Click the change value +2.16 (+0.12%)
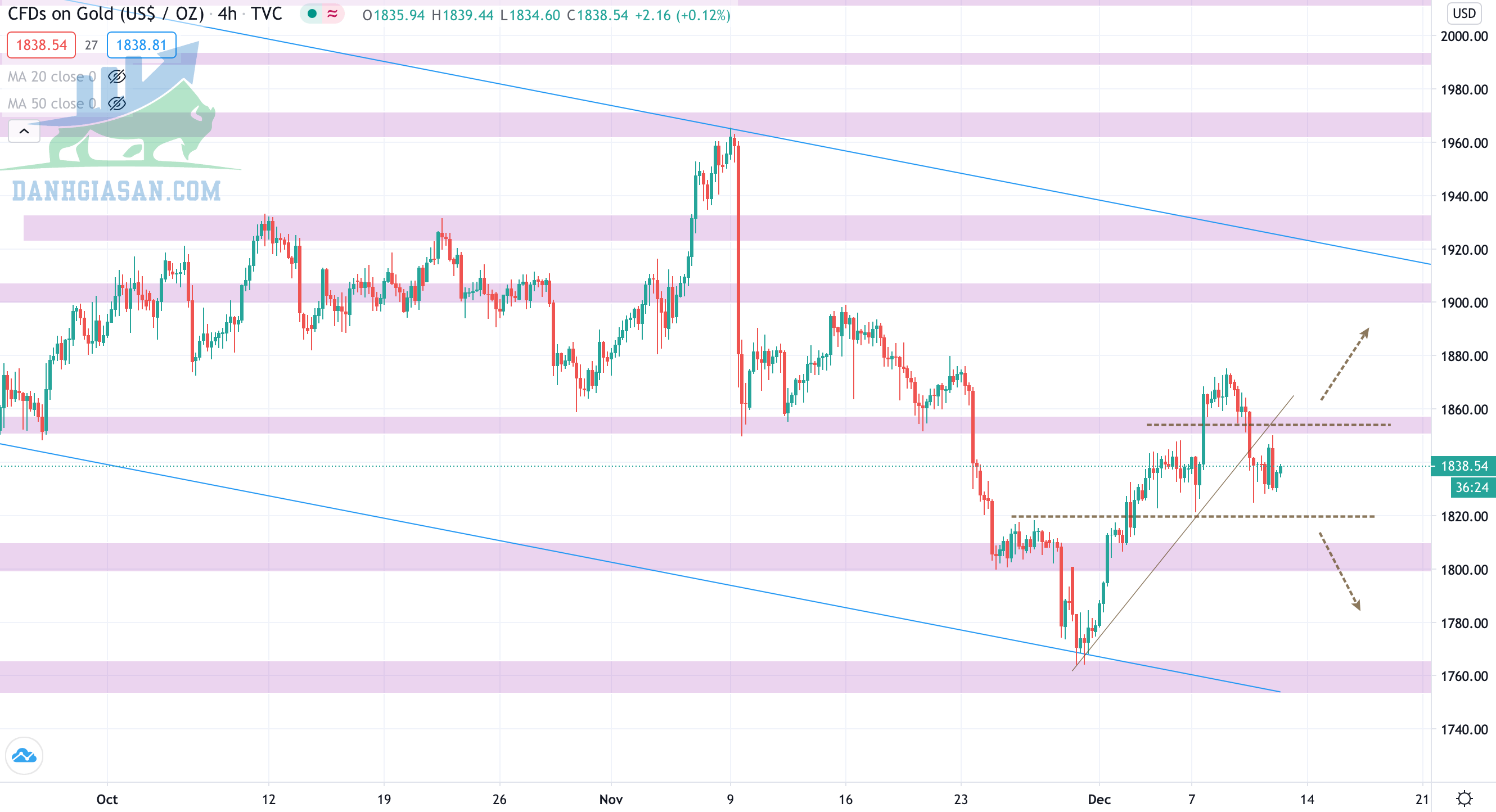Viewport: 1496px width, 812px height. click(x=682, y=15)
